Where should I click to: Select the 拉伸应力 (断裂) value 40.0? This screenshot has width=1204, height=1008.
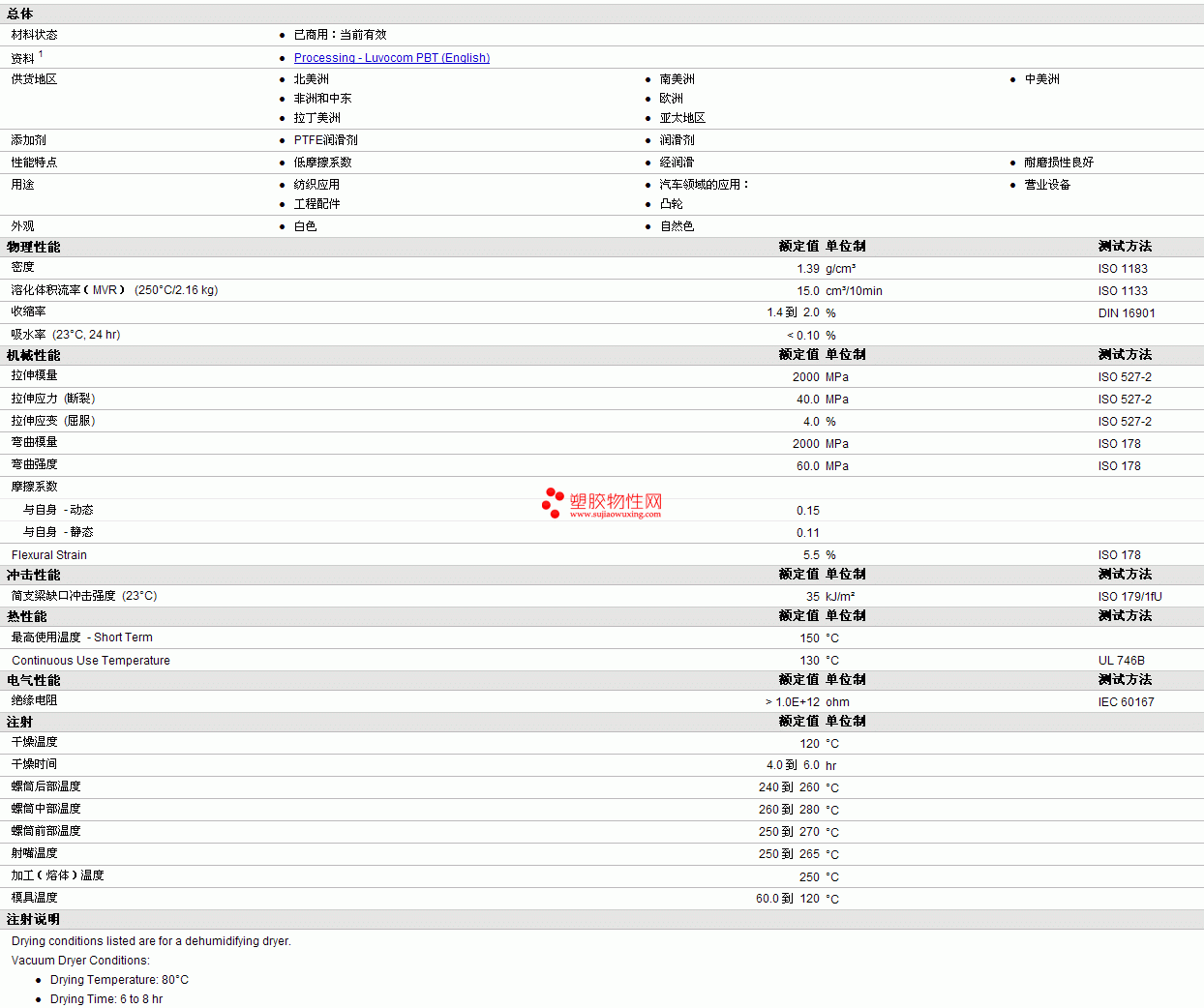pyautogui.click(x=808, y=400)
